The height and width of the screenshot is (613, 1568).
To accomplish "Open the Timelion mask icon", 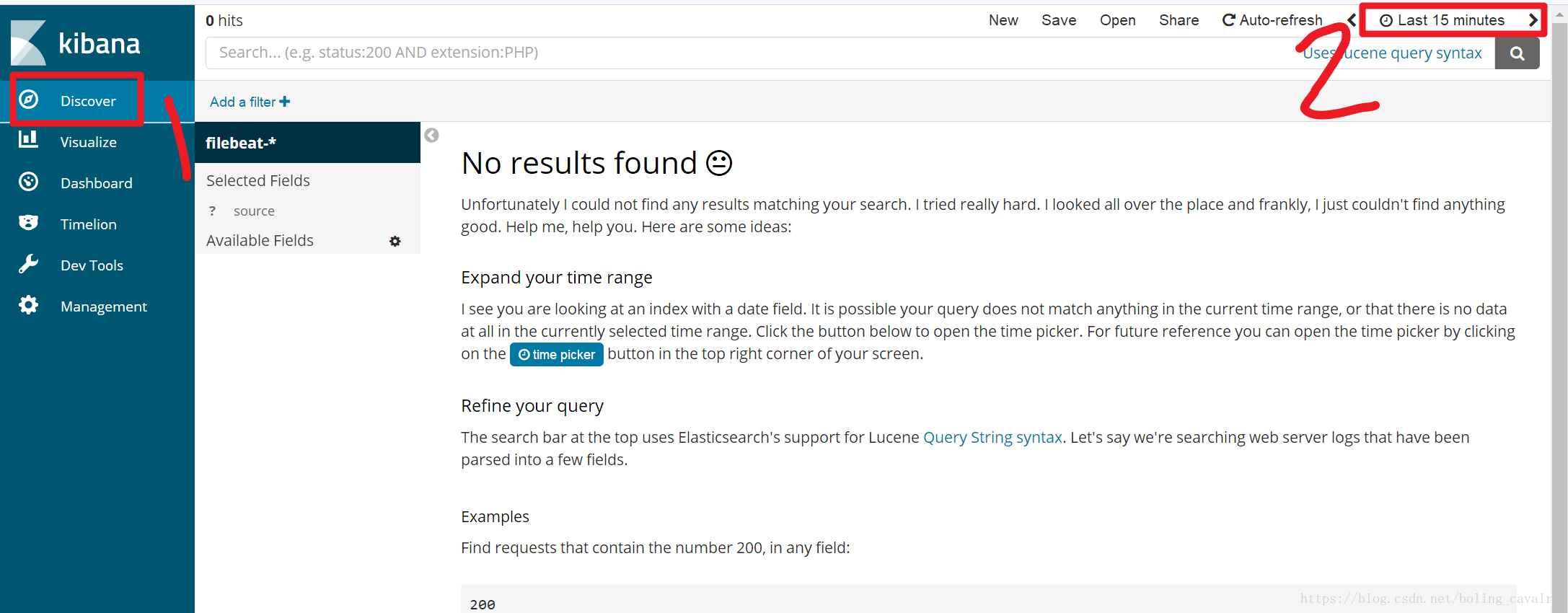I will 28,223.
